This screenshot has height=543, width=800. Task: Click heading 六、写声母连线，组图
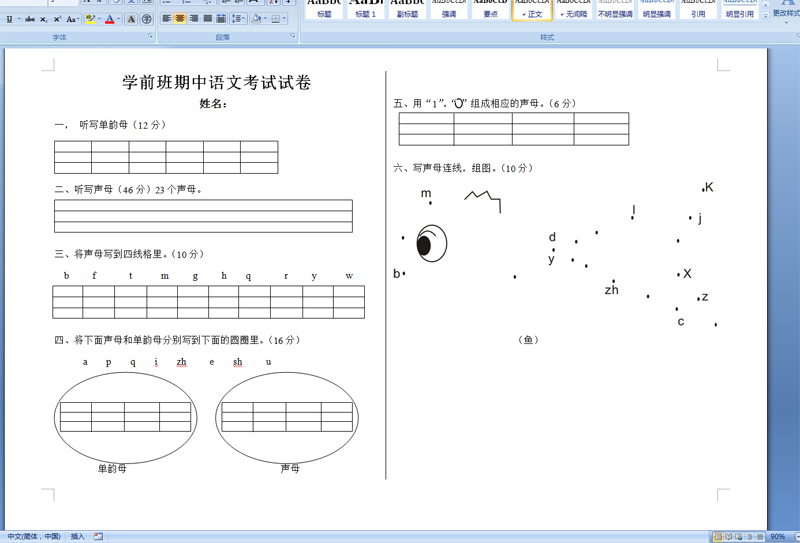point(463,168)
